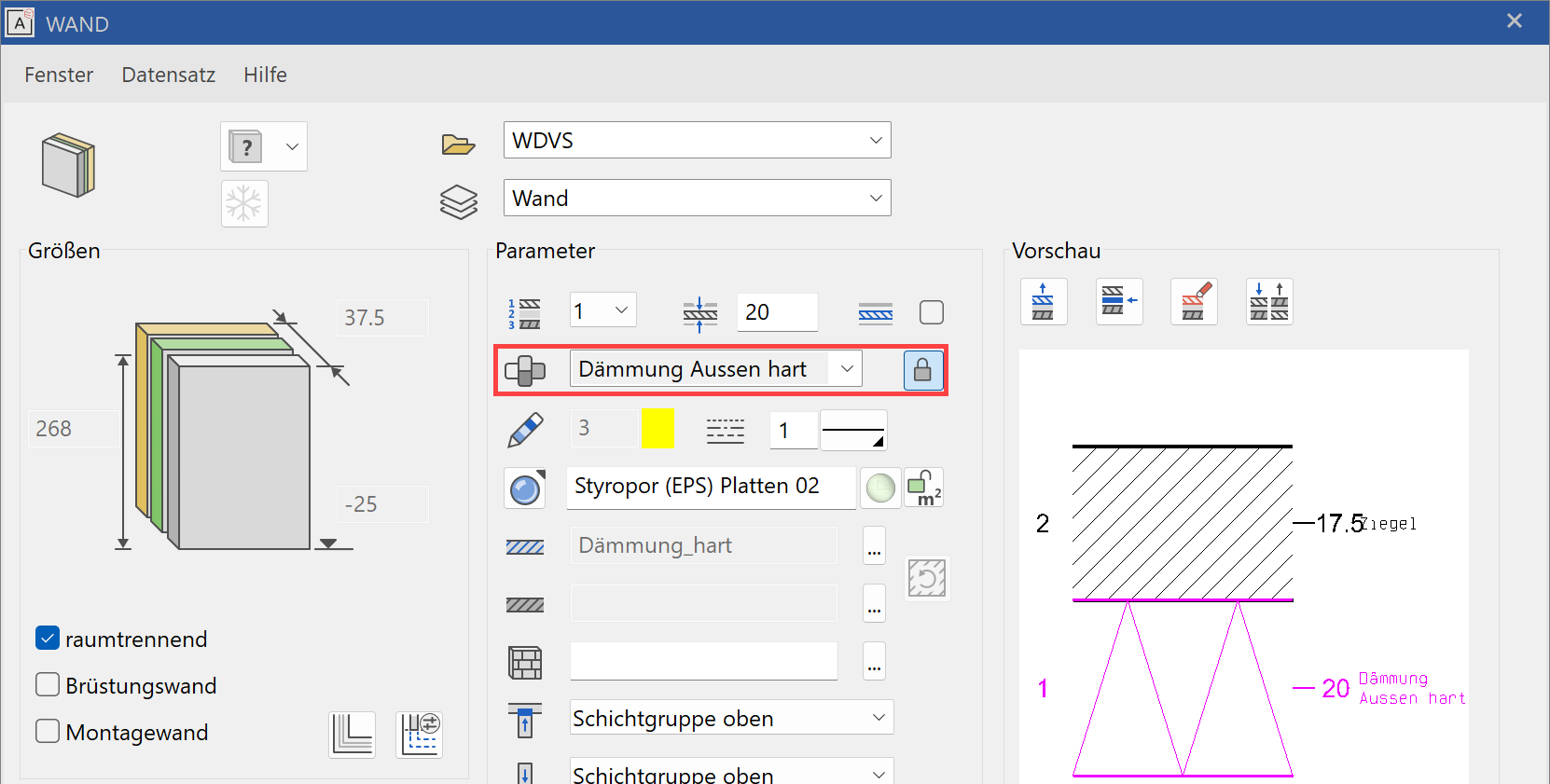Enable the Brüstungswand checkbox

(48, 685)
